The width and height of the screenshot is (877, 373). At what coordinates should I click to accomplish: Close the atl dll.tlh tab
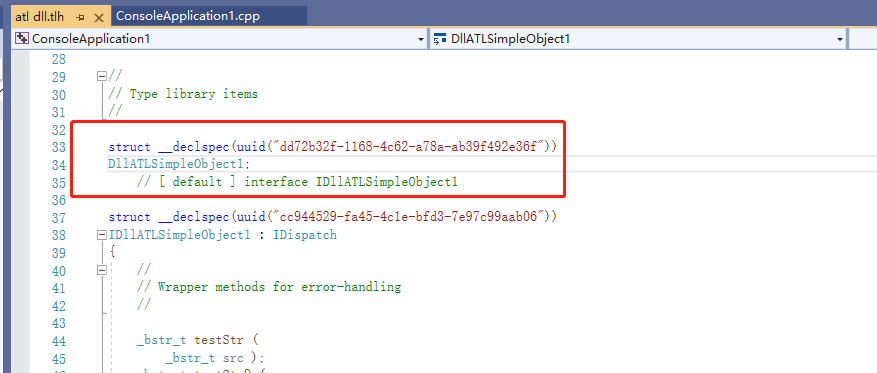[x=99, y=17]
